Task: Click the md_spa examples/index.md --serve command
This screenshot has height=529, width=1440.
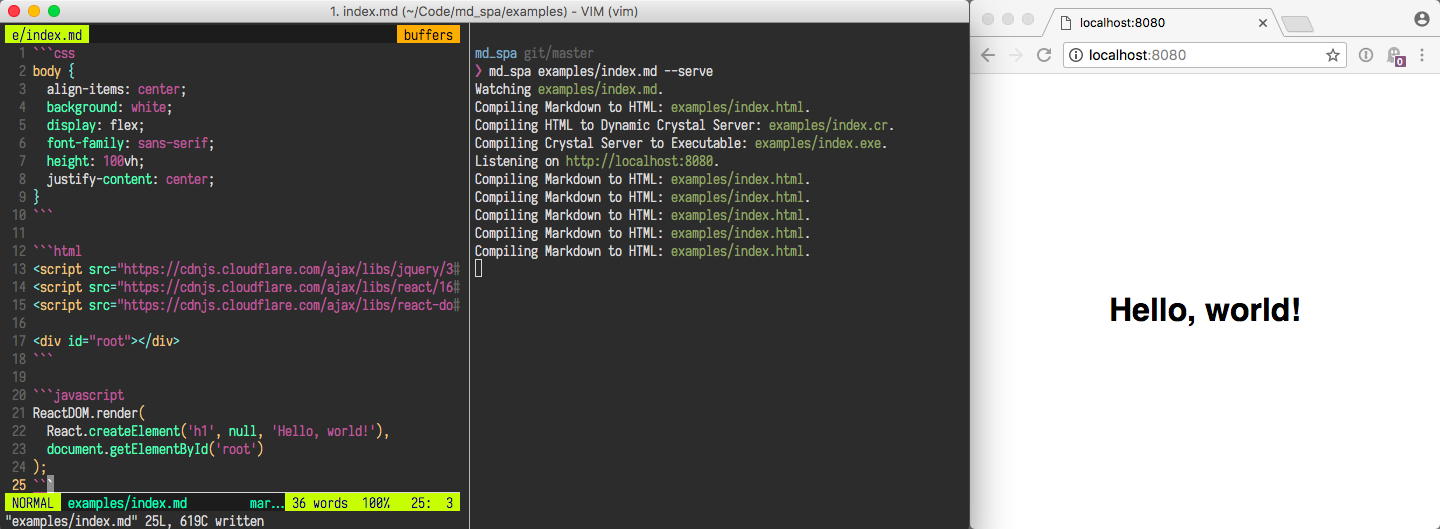Action: tap(601, 71)
